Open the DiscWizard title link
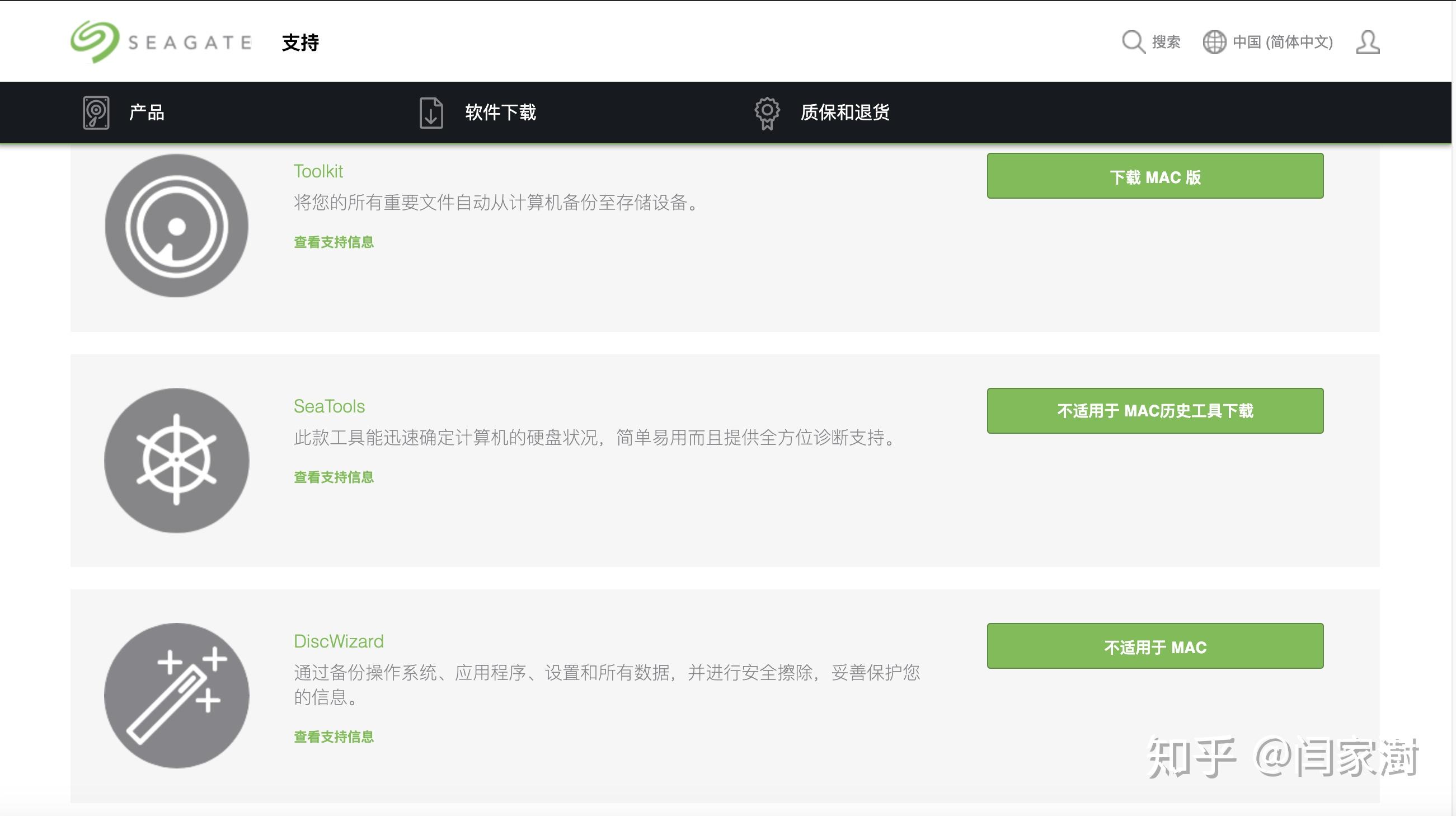 [x=338, y=641]
